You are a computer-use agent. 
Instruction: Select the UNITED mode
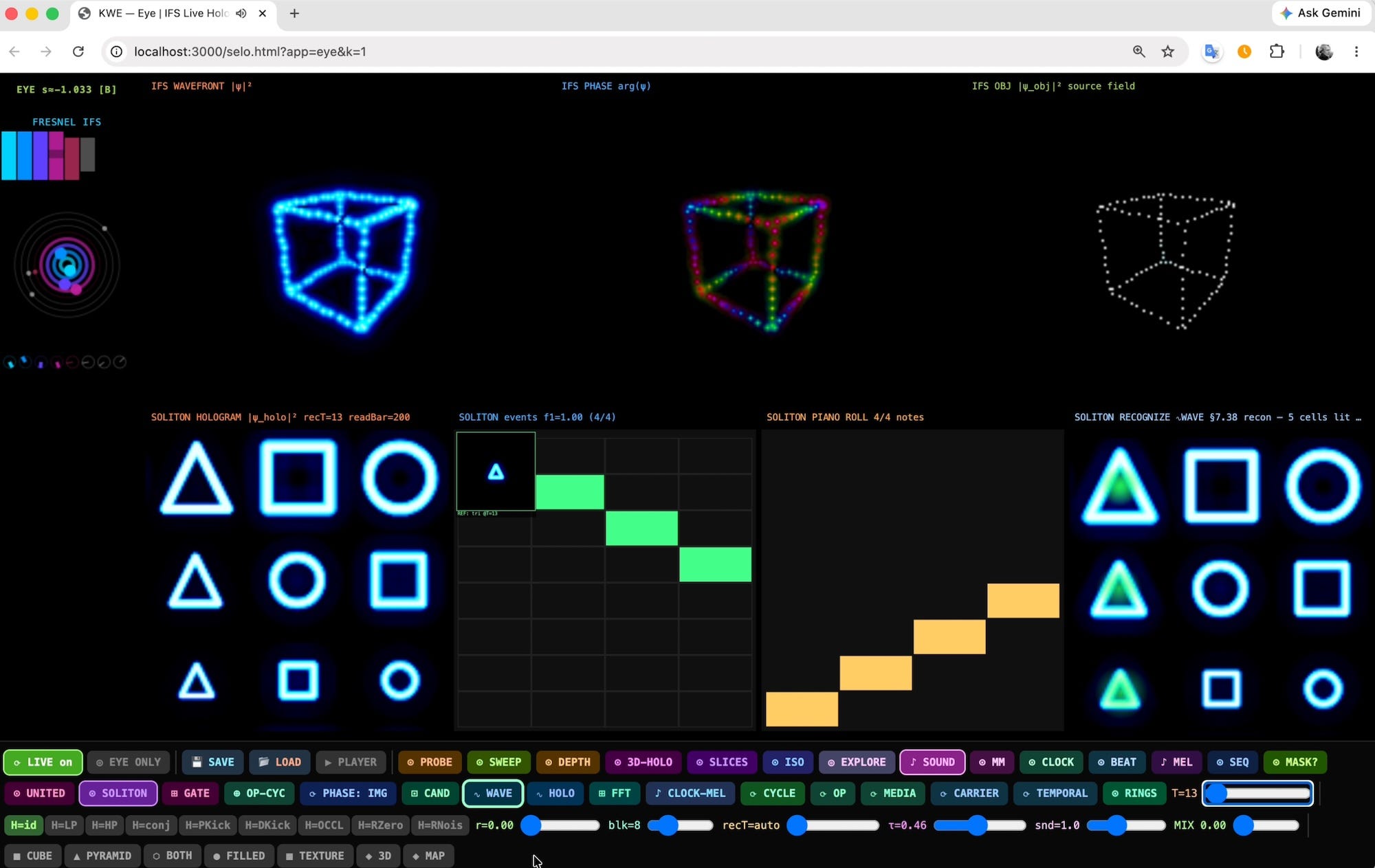[39, 793]
